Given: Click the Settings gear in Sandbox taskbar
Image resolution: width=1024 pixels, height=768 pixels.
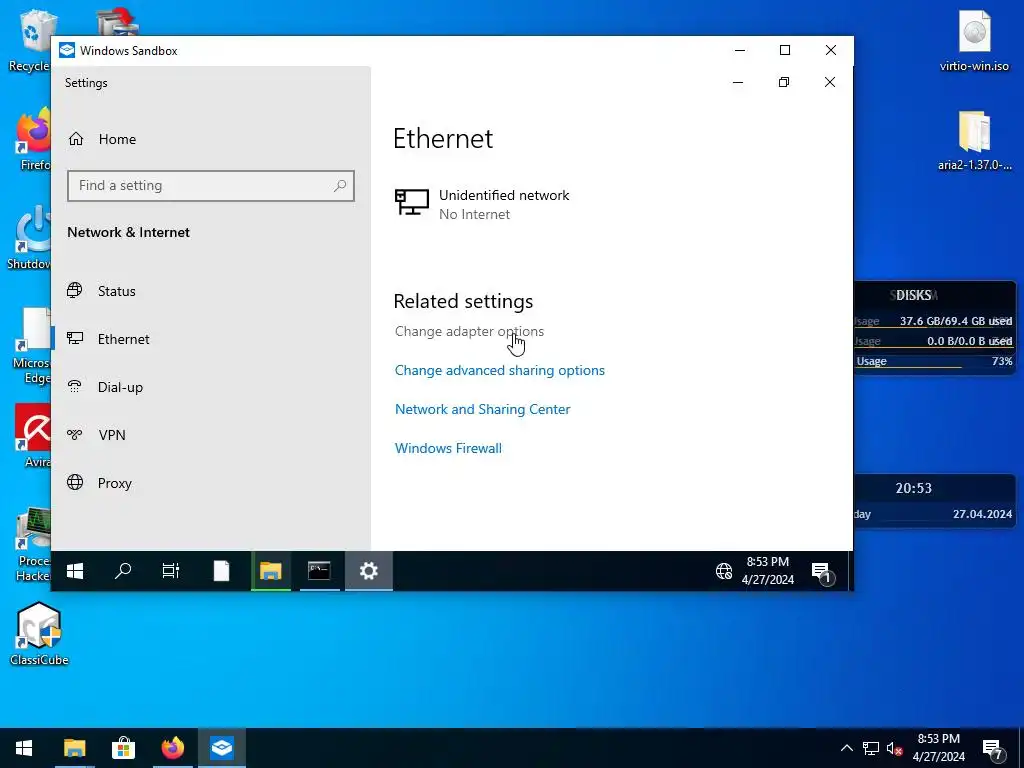Looking at the screenshot, I should pyautogui.click(x=369, y=571).
